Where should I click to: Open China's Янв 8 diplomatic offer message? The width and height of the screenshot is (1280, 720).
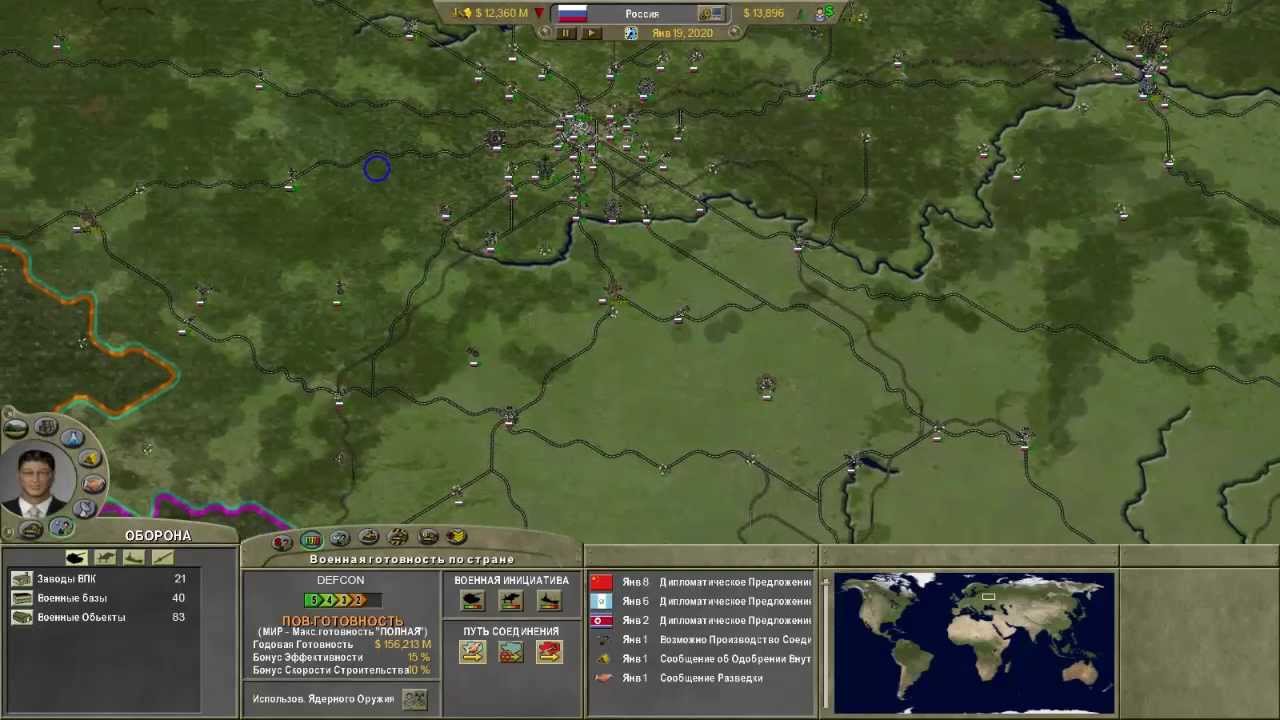pos(701,582)
